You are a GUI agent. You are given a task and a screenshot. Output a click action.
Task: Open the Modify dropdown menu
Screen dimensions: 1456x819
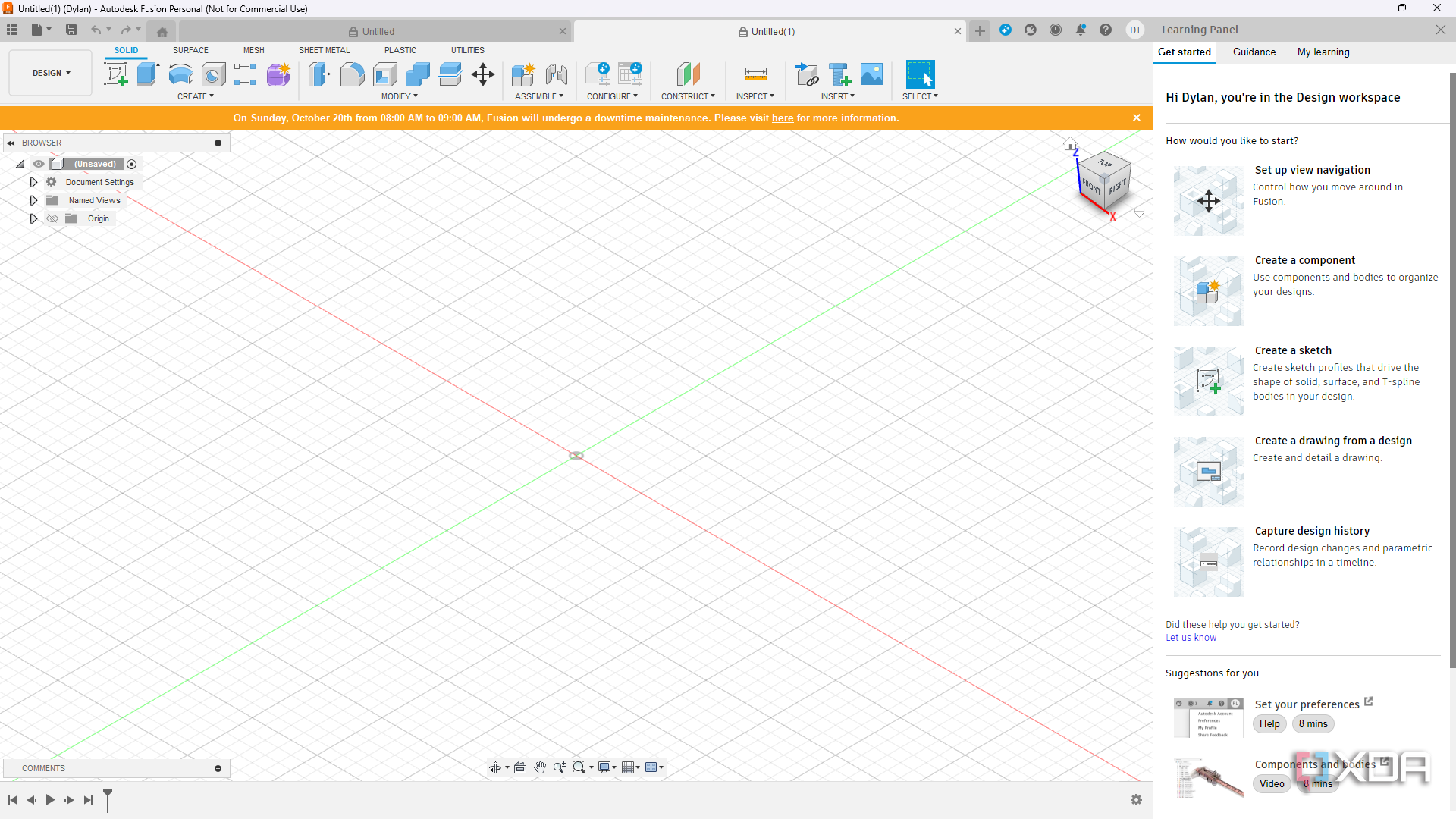coord(400,96)
